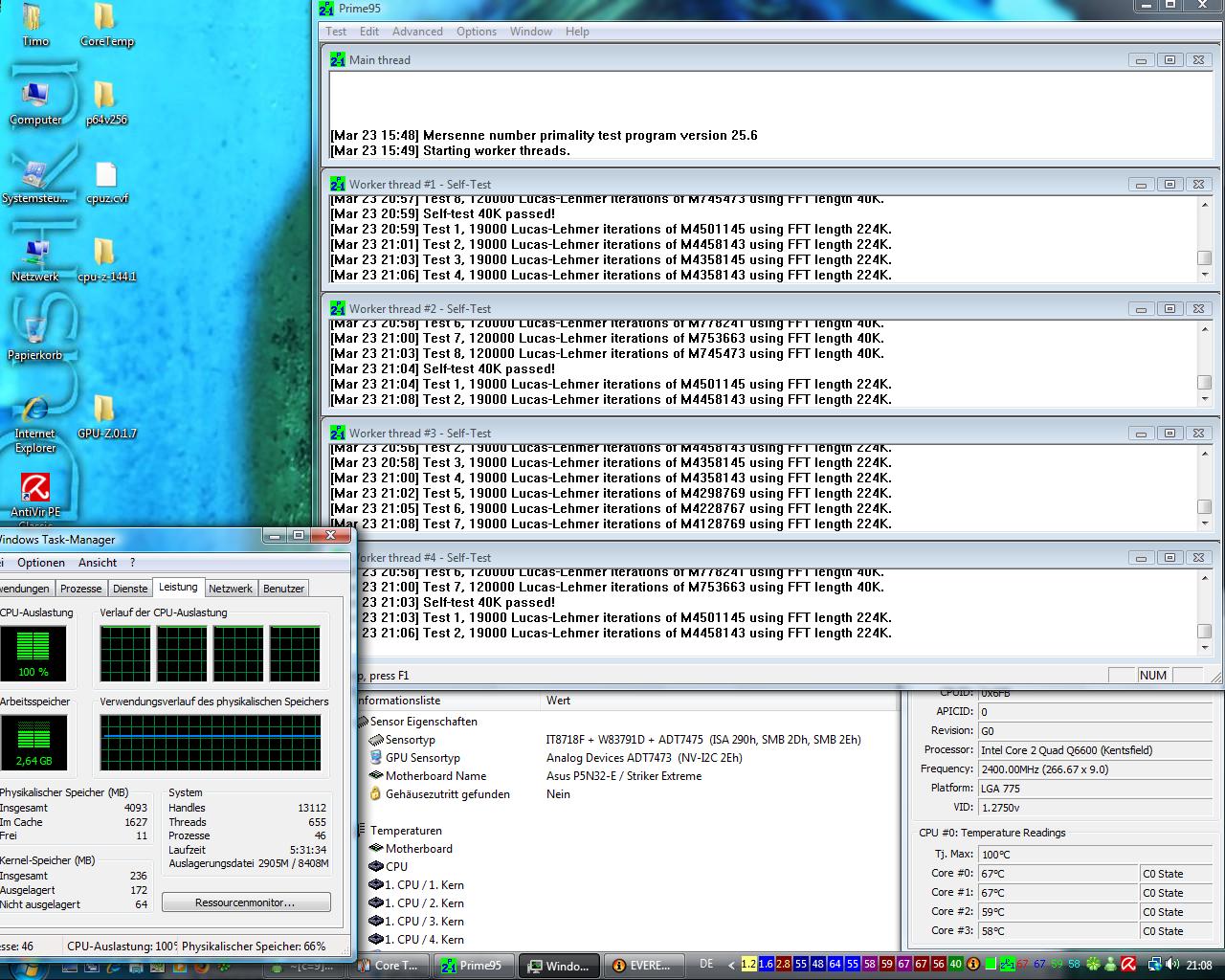Click Worker thread #1 window icon
This screenshot has width=1225, height=980.
(x=337, y=184)
